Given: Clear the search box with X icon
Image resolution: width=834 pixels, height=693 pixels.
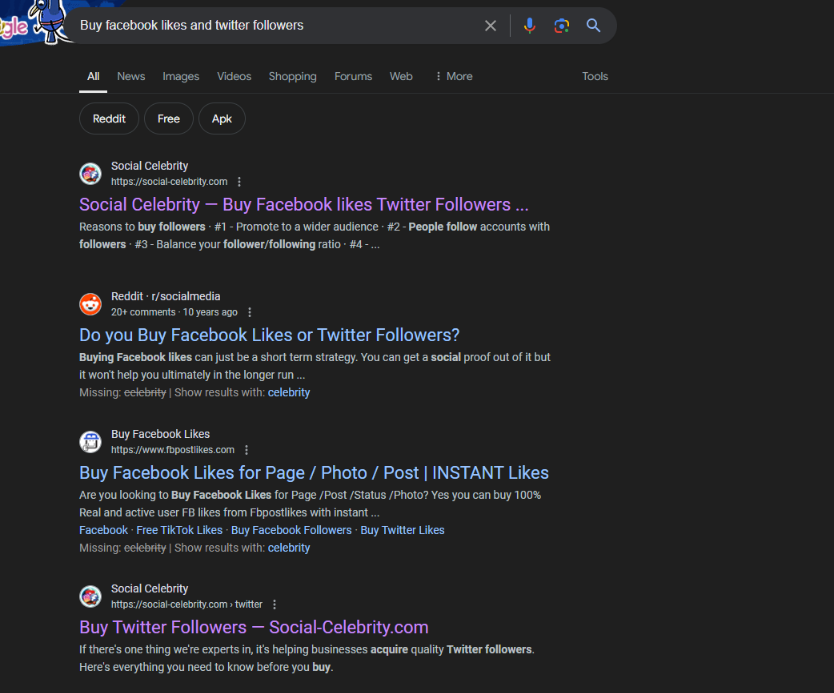Looking at the screenshot, I should pos(490,26).
